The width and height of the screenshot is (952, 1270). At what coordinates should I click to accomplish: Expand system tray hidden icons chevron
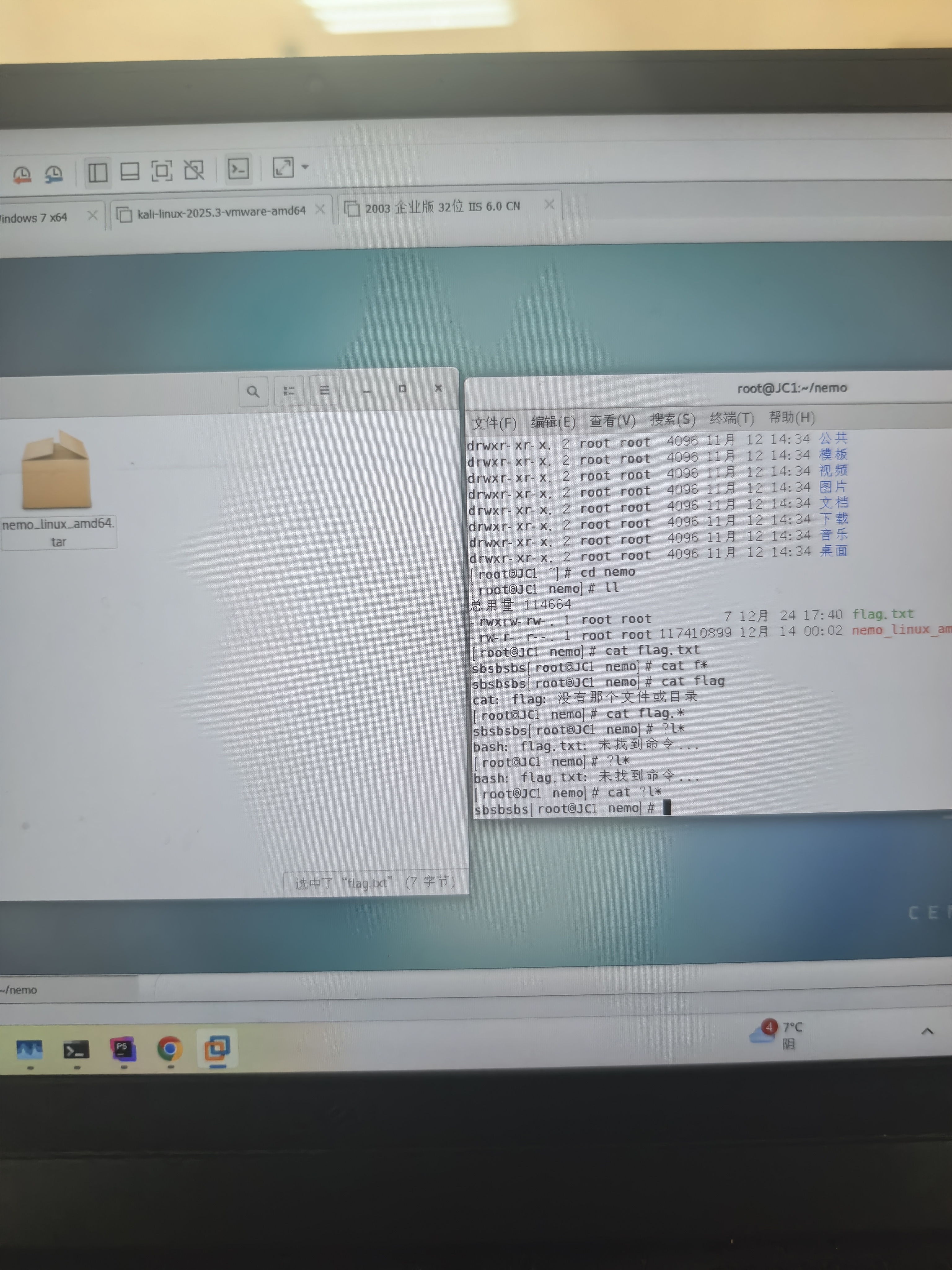(x=927, y=1031)
